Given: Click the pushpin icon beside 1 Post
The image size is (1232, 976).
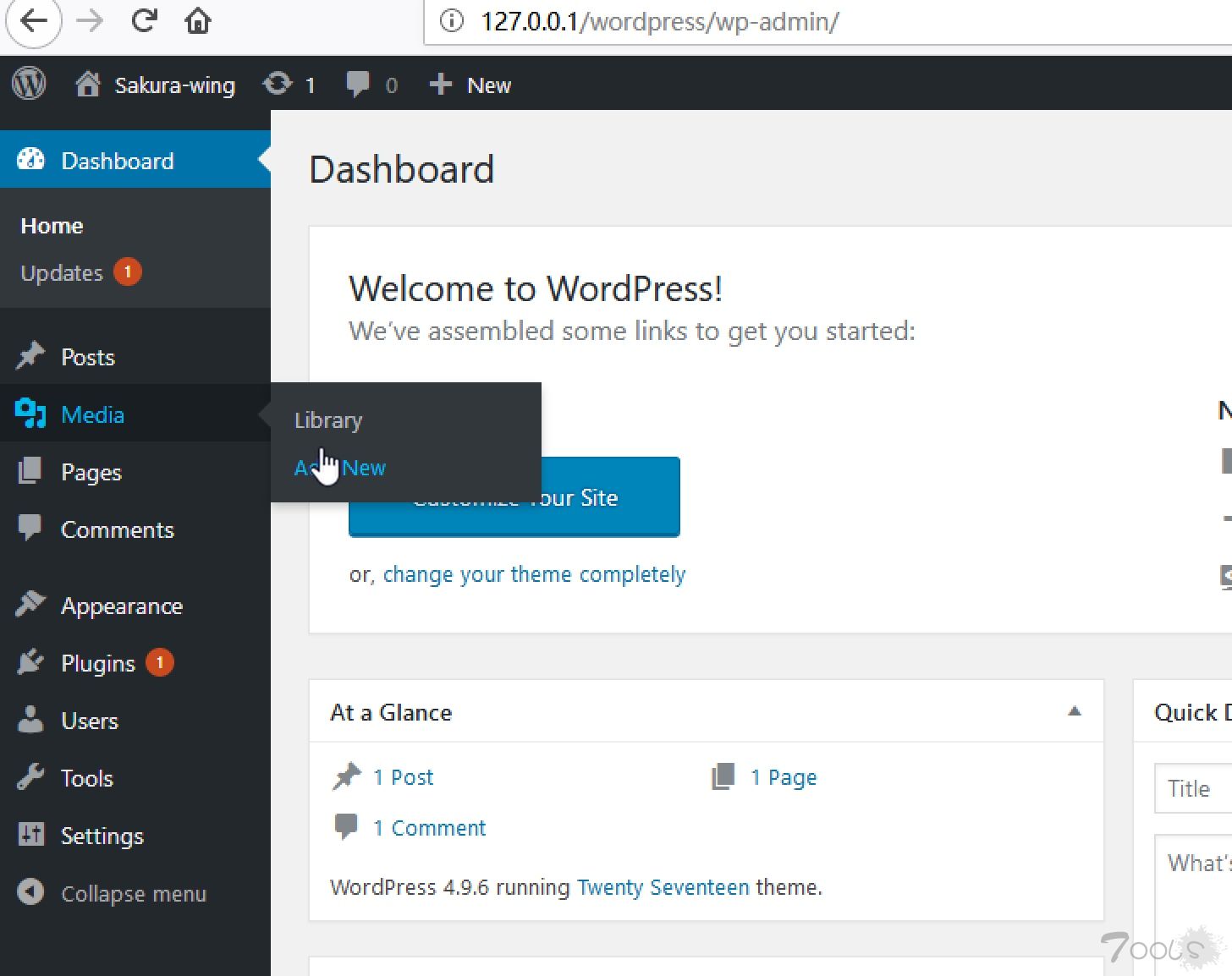Looking at the screenshot, I should coord(346,776).
